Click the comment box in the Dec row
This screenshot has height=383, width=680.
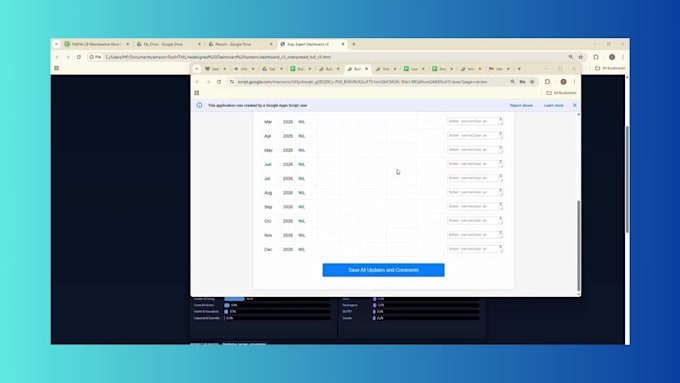click(x=474, y=249)
